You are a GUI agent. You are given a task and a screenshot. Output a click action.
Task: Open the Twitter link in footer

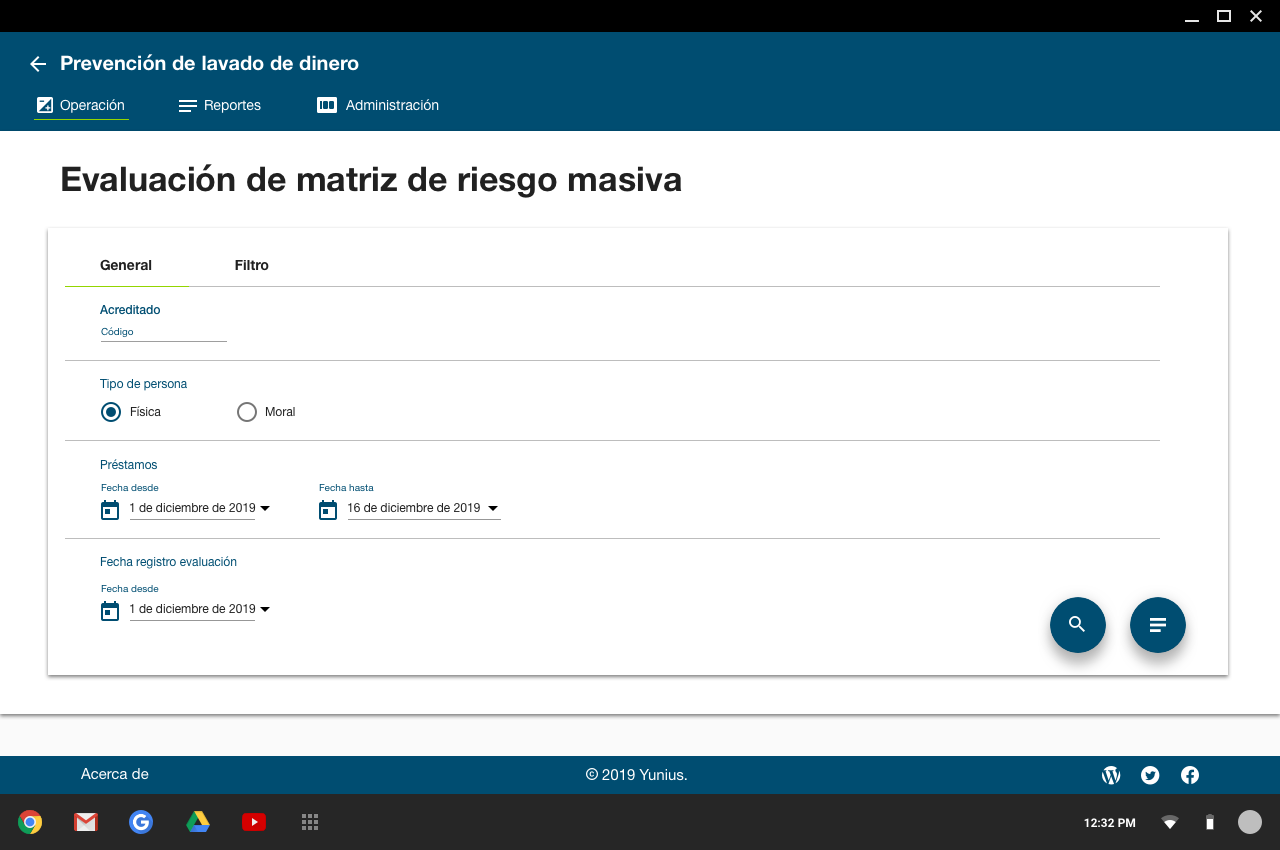point(1150,775)
